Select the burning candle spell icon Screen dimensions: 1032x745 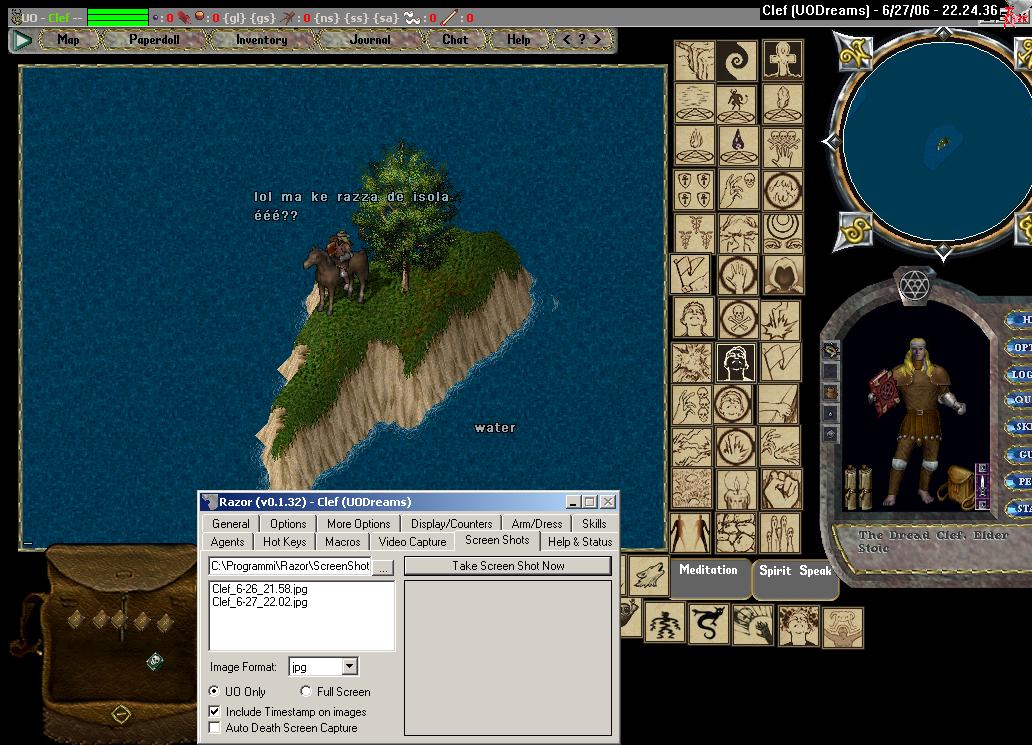736,489
